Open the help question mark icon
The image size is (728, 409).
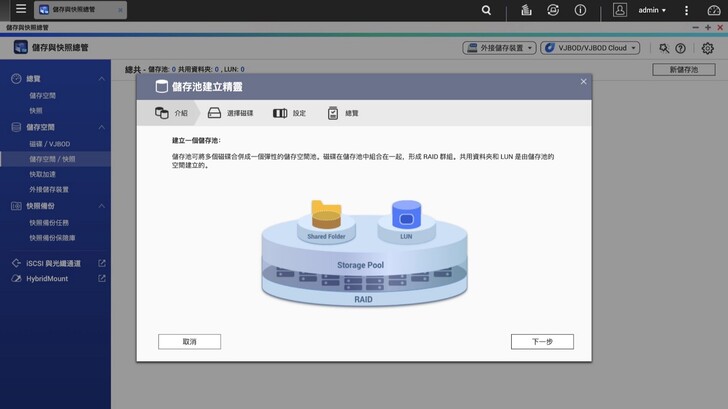pos(680,48)
